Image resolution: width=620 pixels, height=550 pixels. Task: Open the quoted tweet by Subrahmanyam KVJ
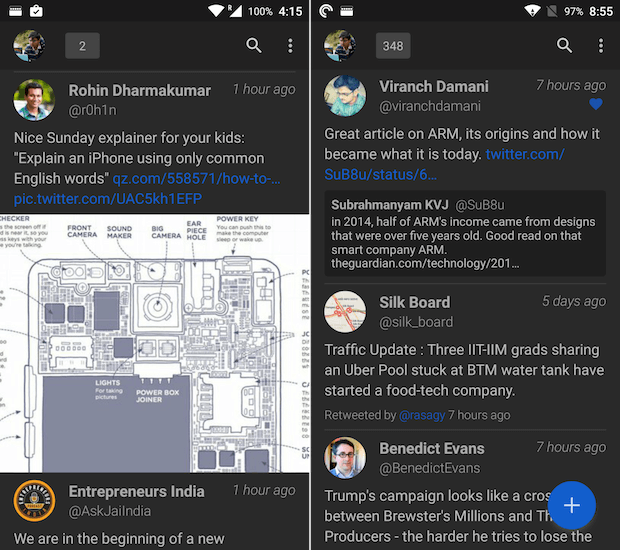coord(465,234)
